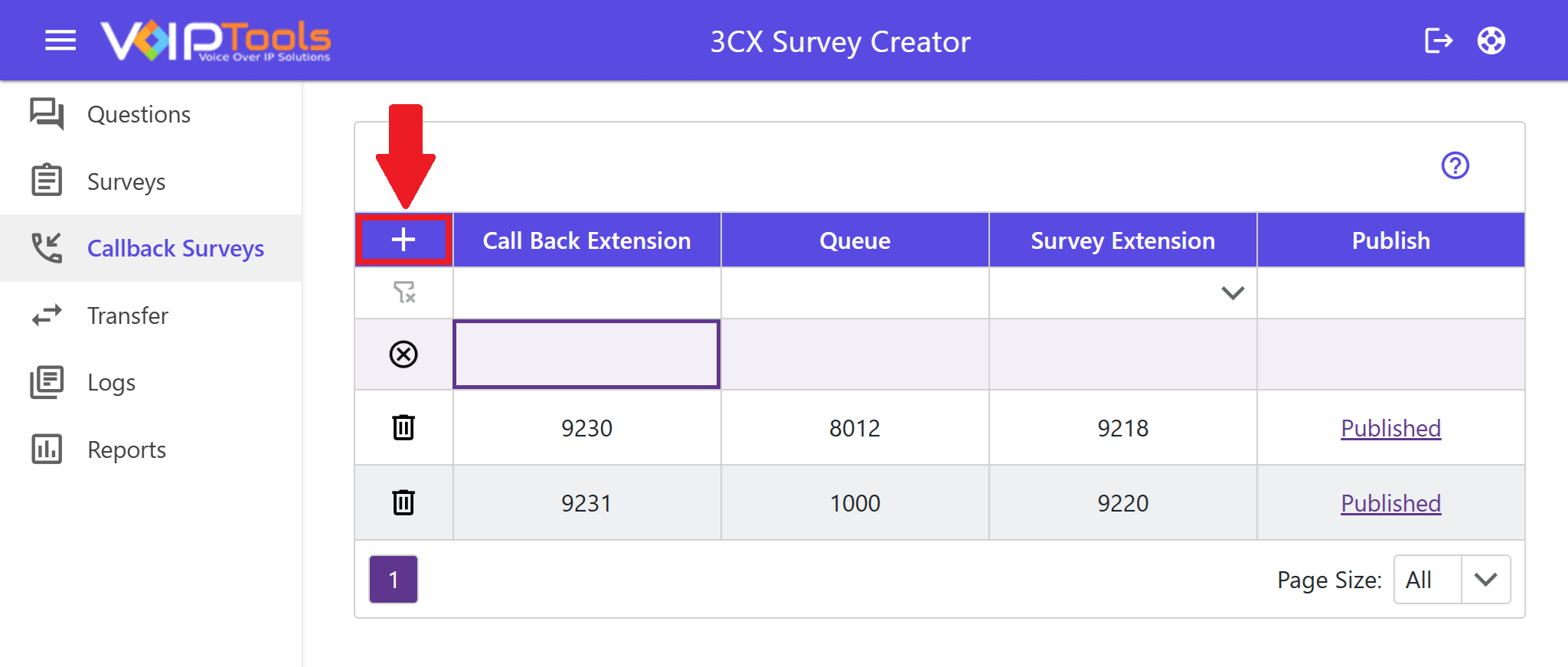
Task: Cancel the new row being edited
Action: (x=403, y=355)
